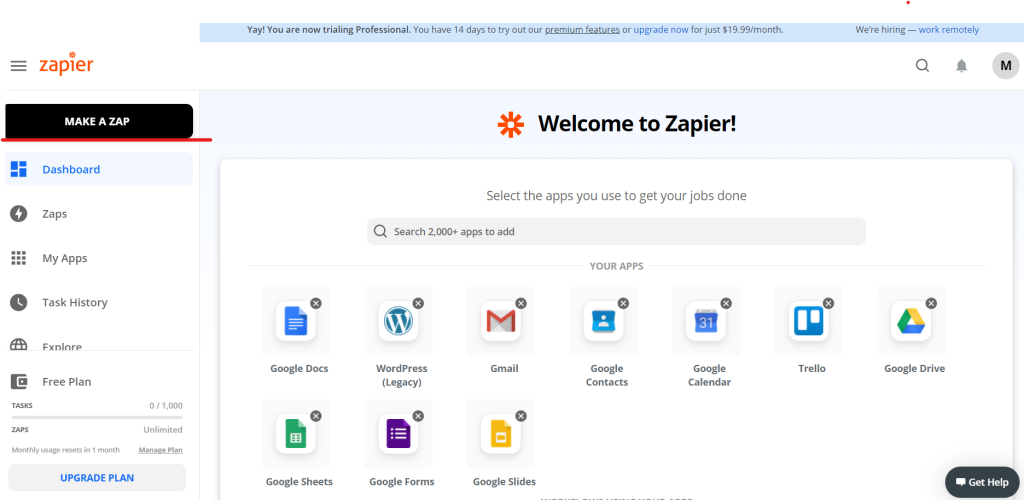The height and width of the screenshot is (500, 1024).
Task: Click the Zapier logo
Action: (66, 64)
